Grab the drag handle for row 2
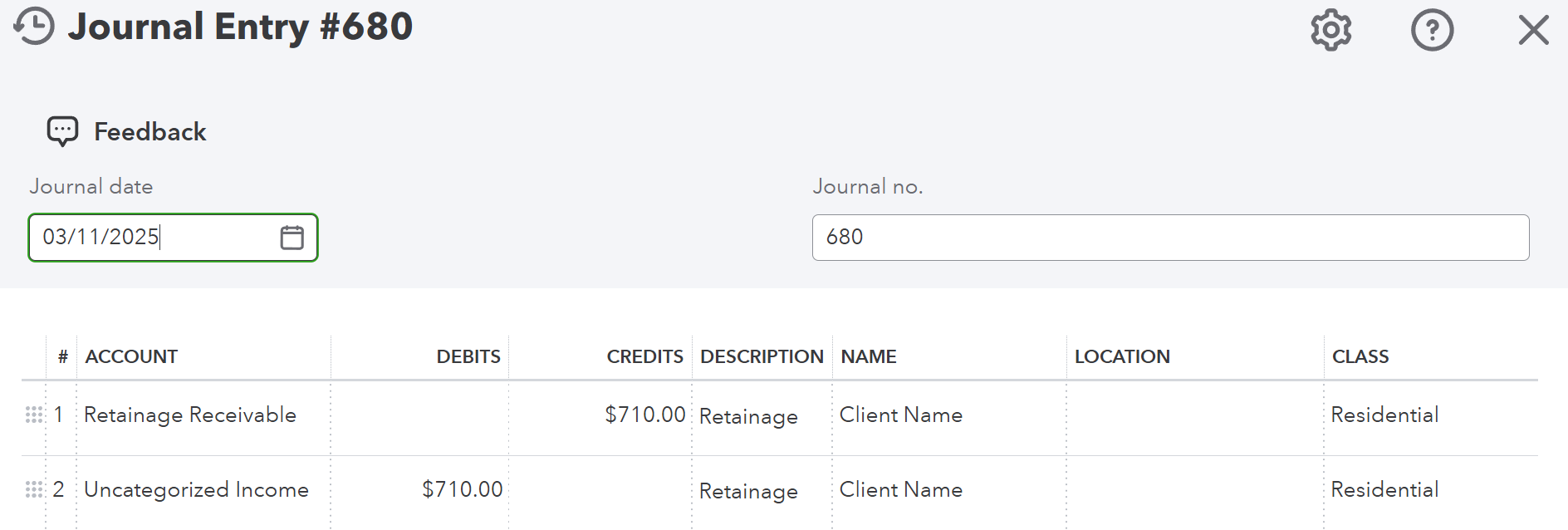The image size is (1568, 530). click(x=34, y=489)
